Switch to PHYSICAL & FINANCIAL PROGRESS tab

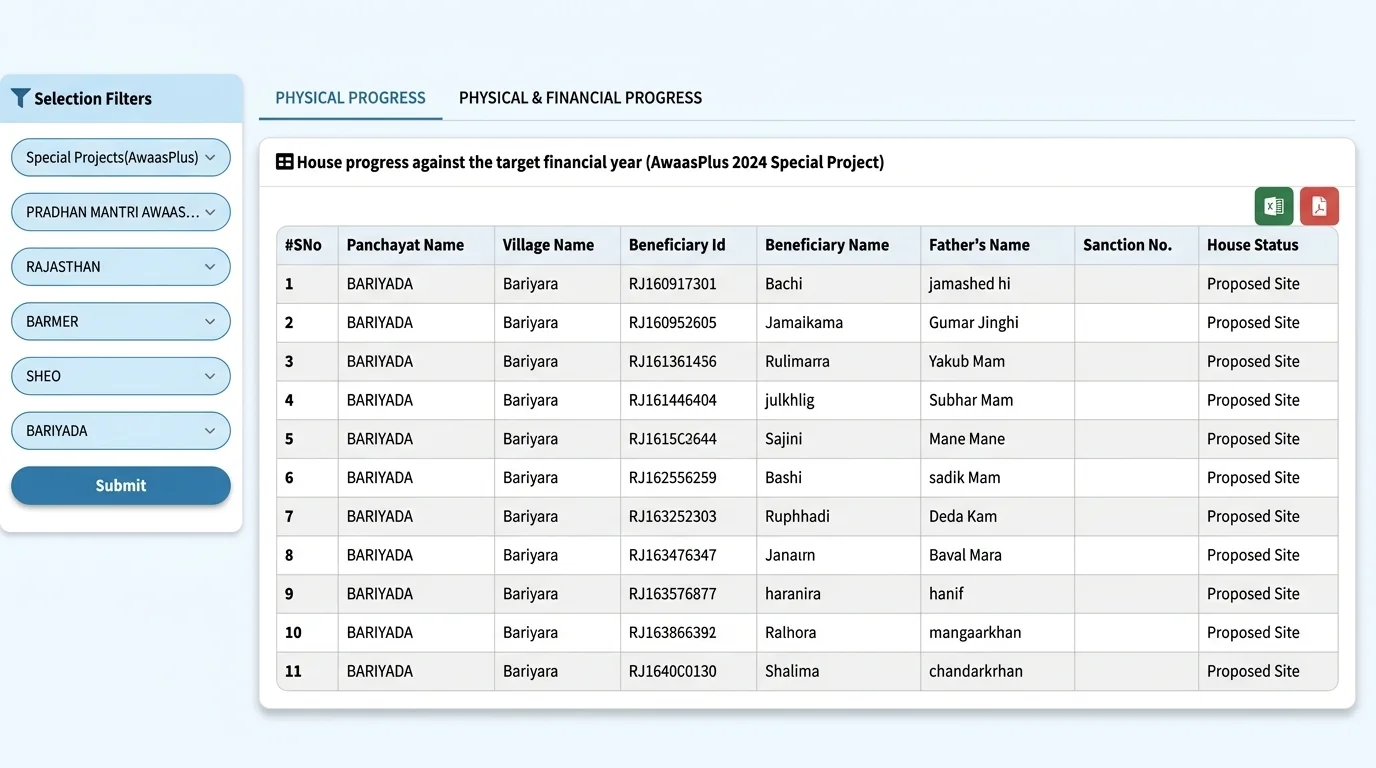click(x=580, y=98)
